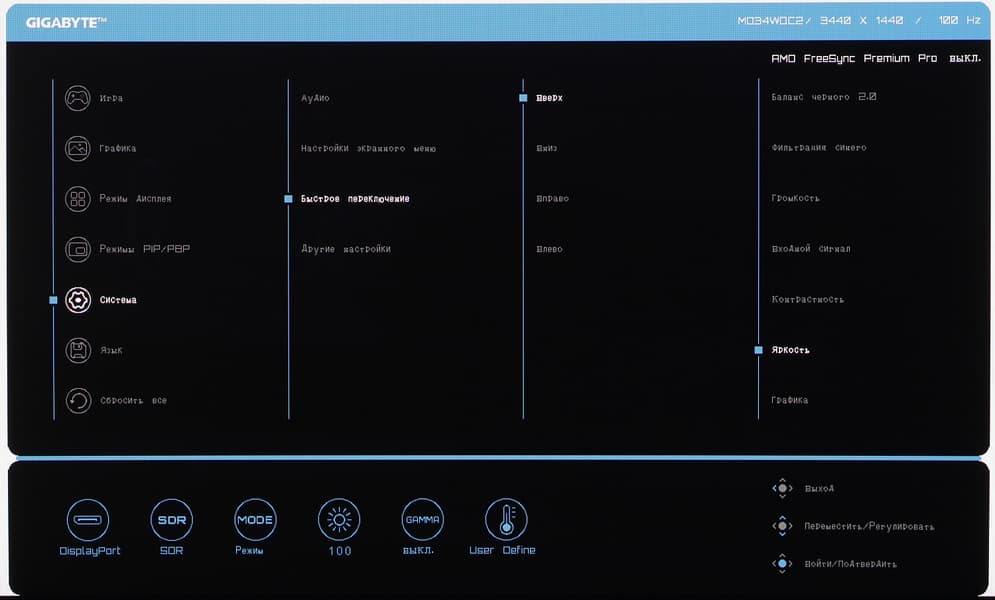This screenshot has width=995, height=600.
Task: Open the four-squares Режим дисплея icon
Action: point(77,199)
